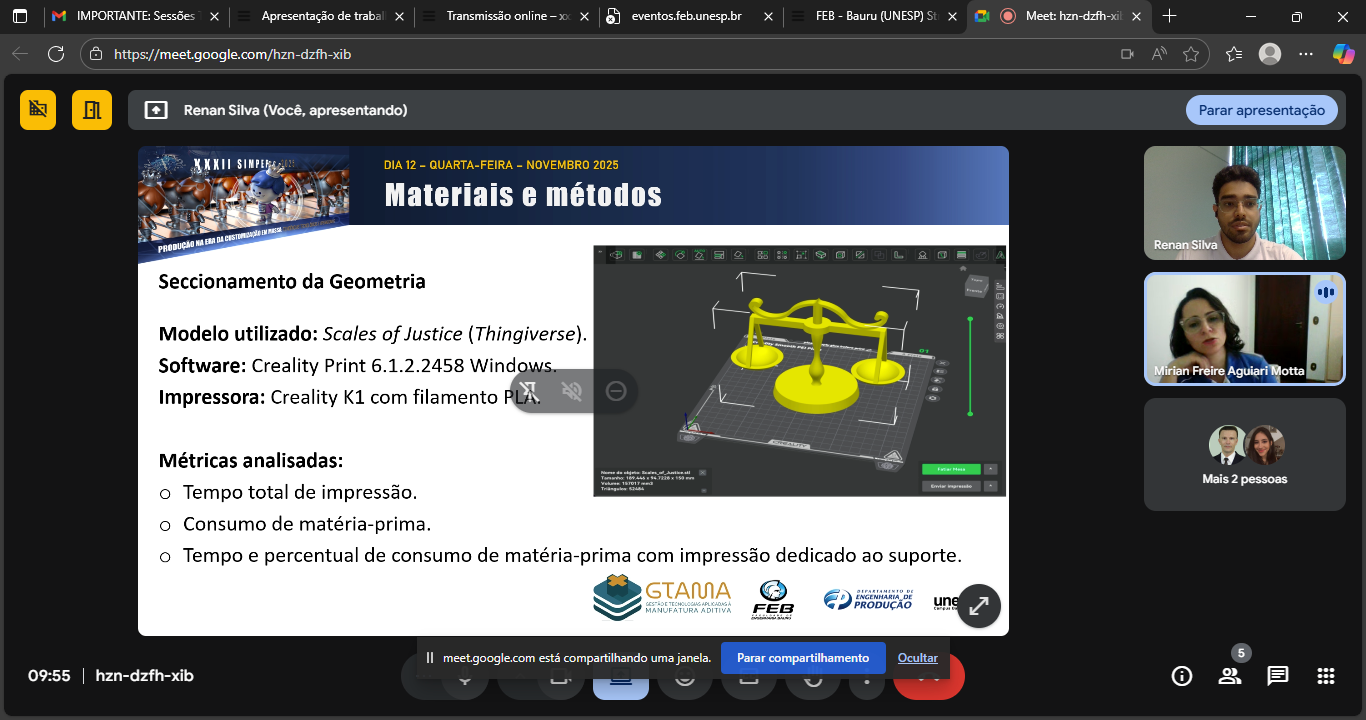Toggle presentation audio mute on overlay

[572, 391]
